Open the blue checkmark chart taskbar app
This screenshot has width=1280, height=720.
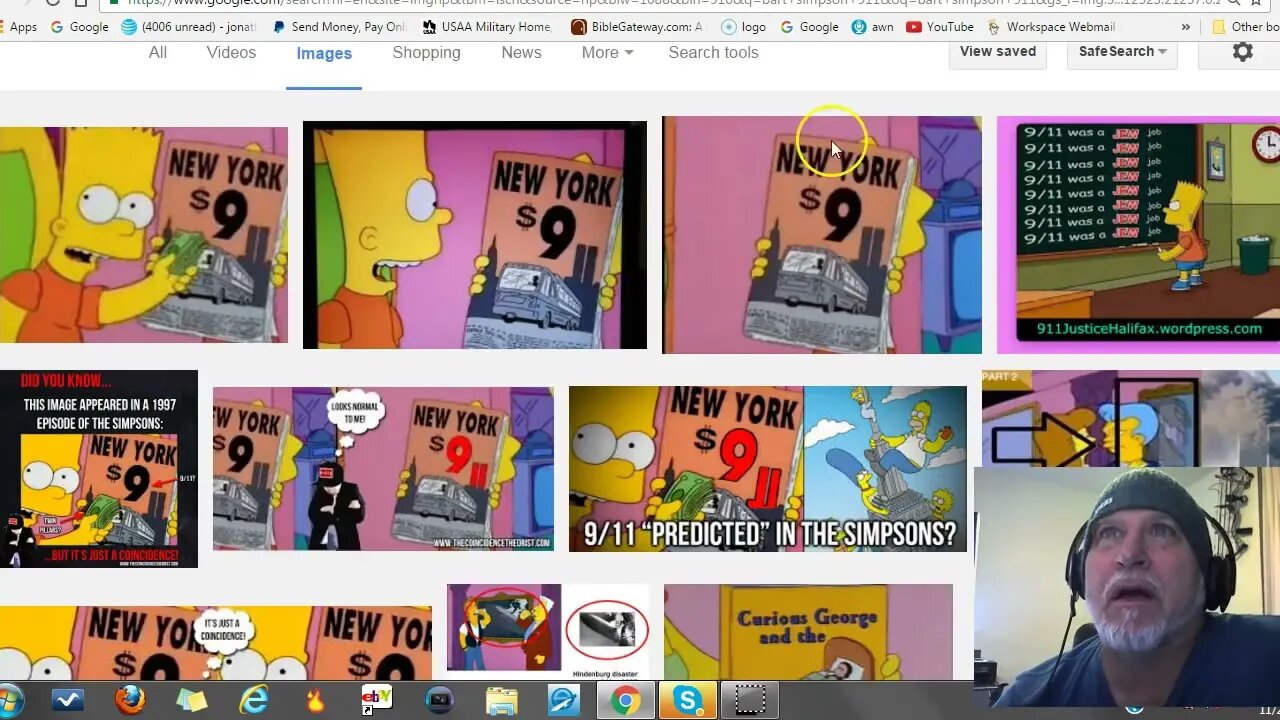pyautogui.click(x=69, y=701)
